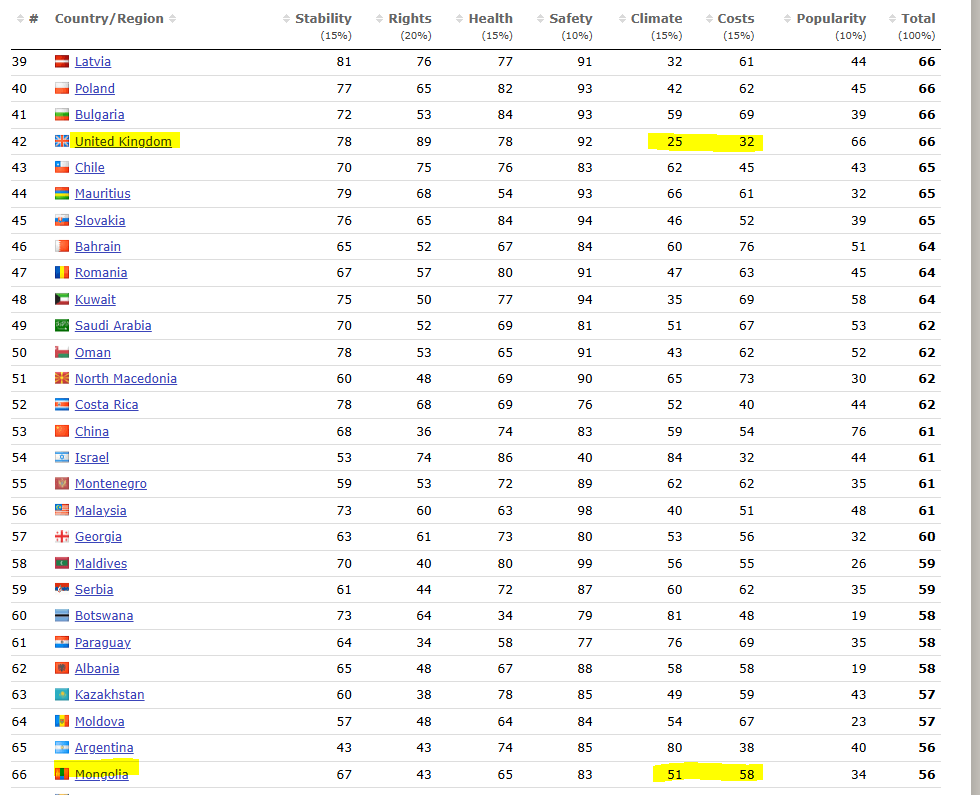Open the North Macedonia link
The height and width of the screenshot is (795, 980).
pyautogui.click(x=125, y=379)
